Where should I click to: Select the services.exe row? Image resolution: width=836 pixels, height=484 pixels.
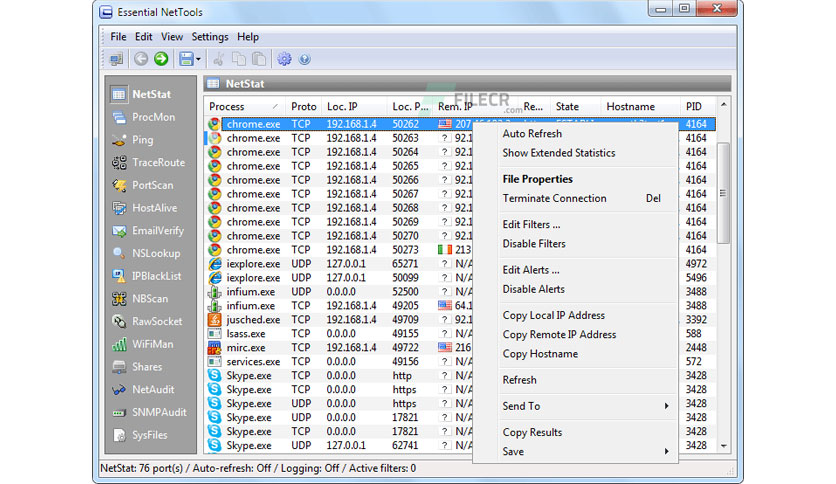461,361
